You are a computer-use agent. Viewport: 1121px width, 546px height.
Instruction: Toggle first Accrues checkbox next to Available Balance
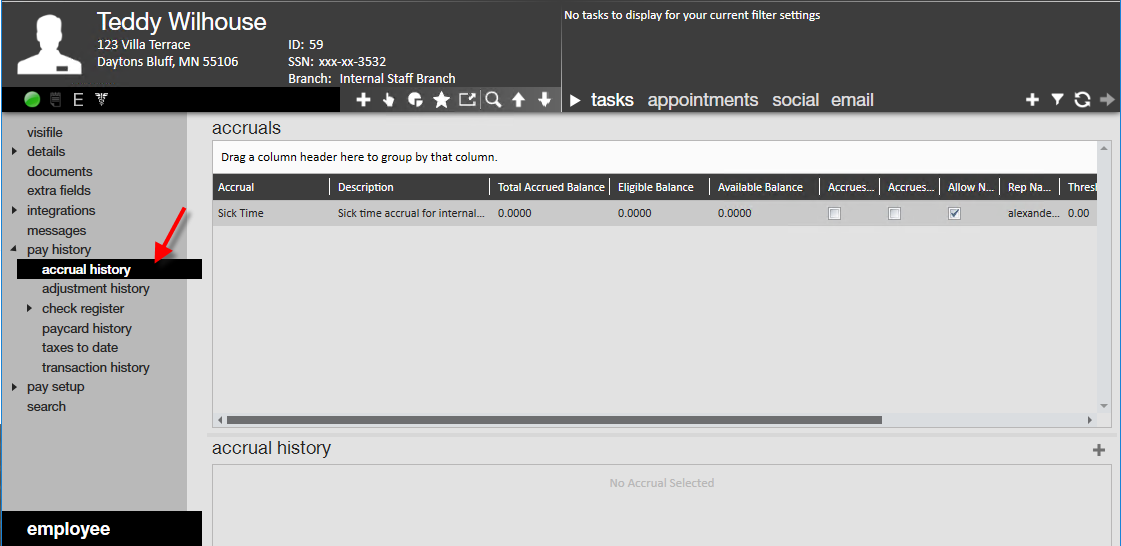[834, 214]
